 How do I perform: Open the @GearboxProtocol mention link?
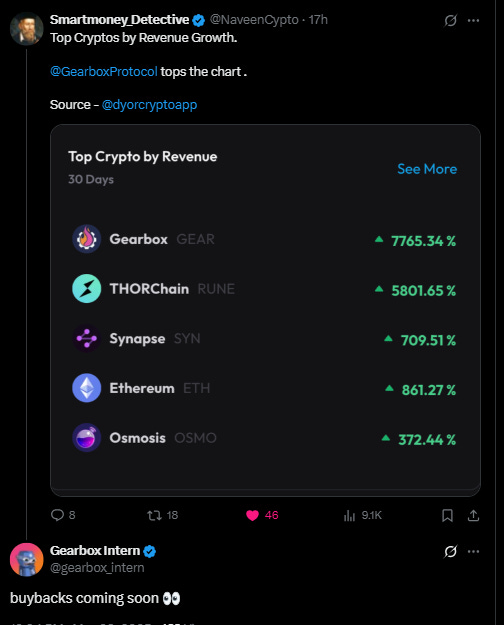(x=104, y=72)
